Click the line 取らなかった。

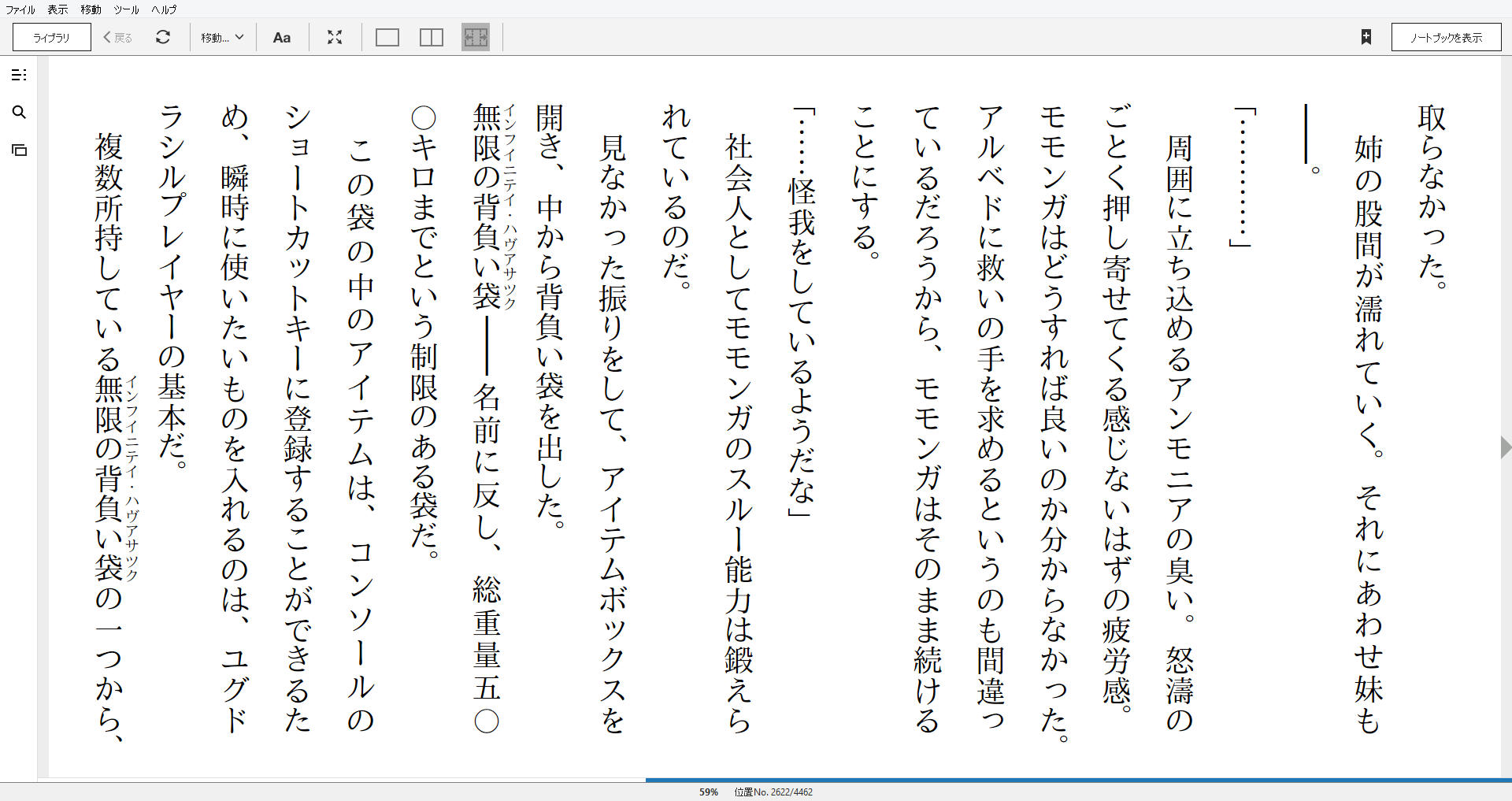[x=1432, y=197]
